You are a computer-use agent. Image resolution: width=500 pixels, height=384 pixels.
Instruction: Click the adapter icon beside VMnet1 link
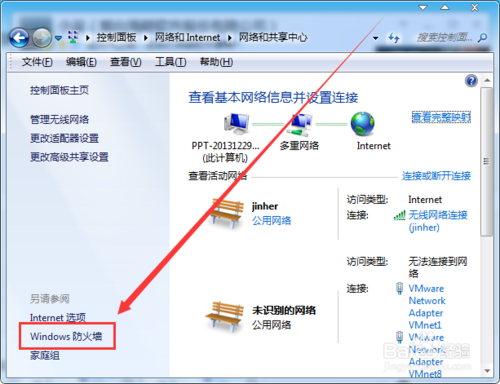point(399,288)
